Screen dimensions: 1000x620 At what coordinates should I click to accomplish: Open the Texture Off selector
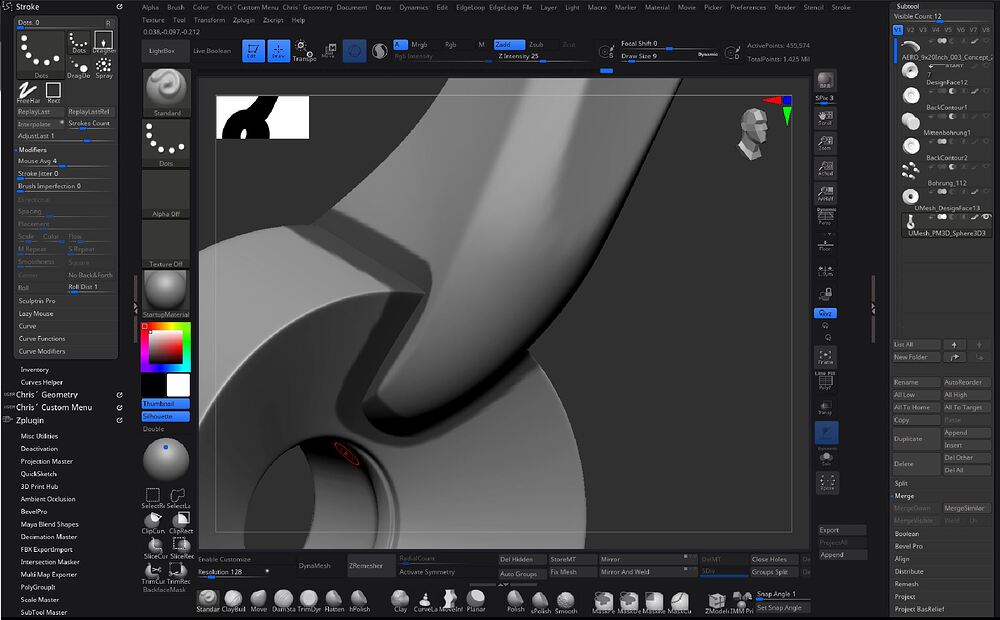pyautogui.click(x=166, y=244)
